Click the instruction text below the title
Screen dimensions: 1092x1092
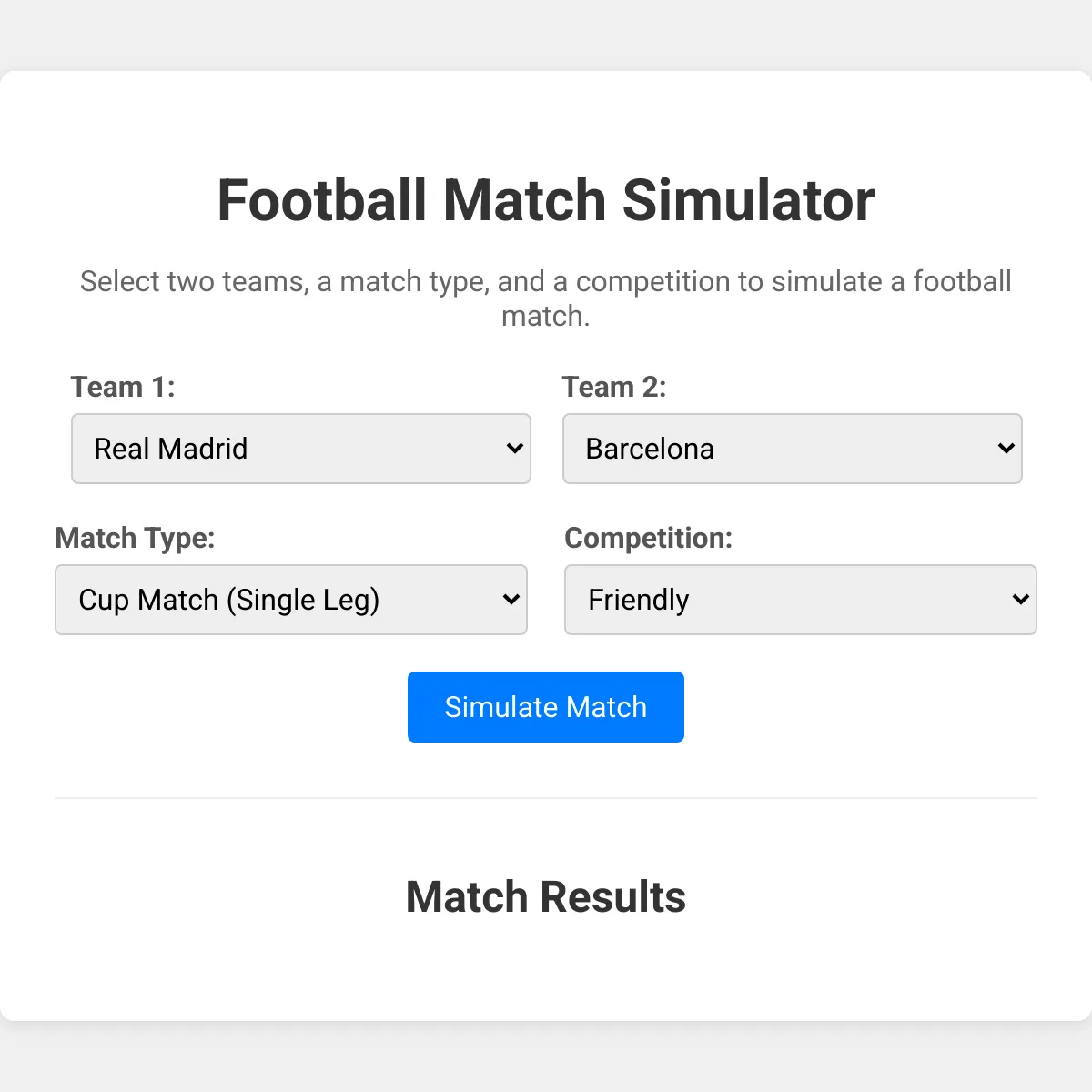tap(546, 298)
